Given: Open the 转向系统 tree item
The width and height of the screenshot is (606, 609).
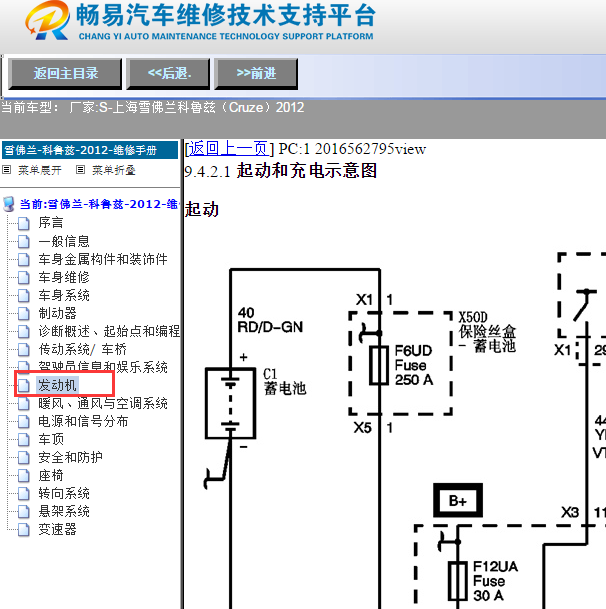Looking at the screenshot, I should [64, 493].
